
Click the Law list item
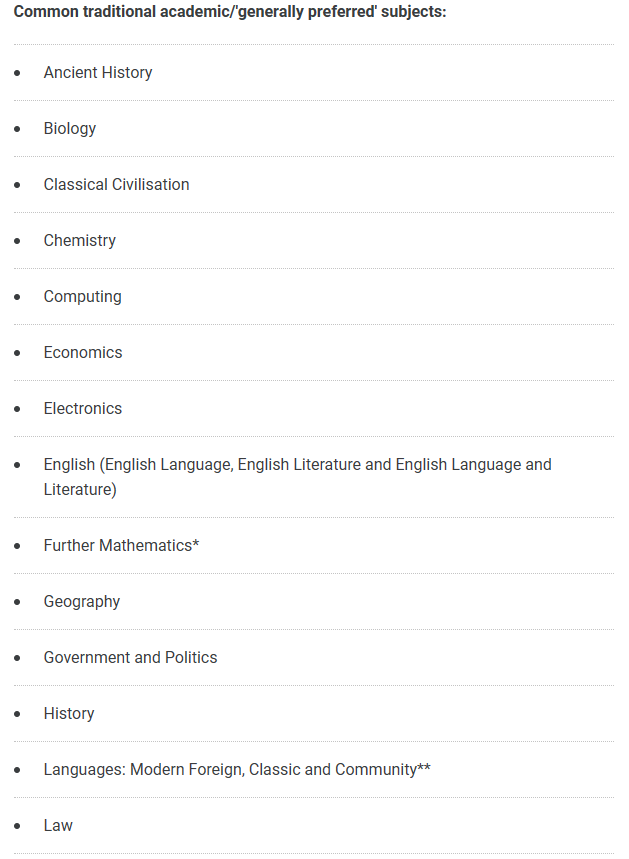point(58,825)
